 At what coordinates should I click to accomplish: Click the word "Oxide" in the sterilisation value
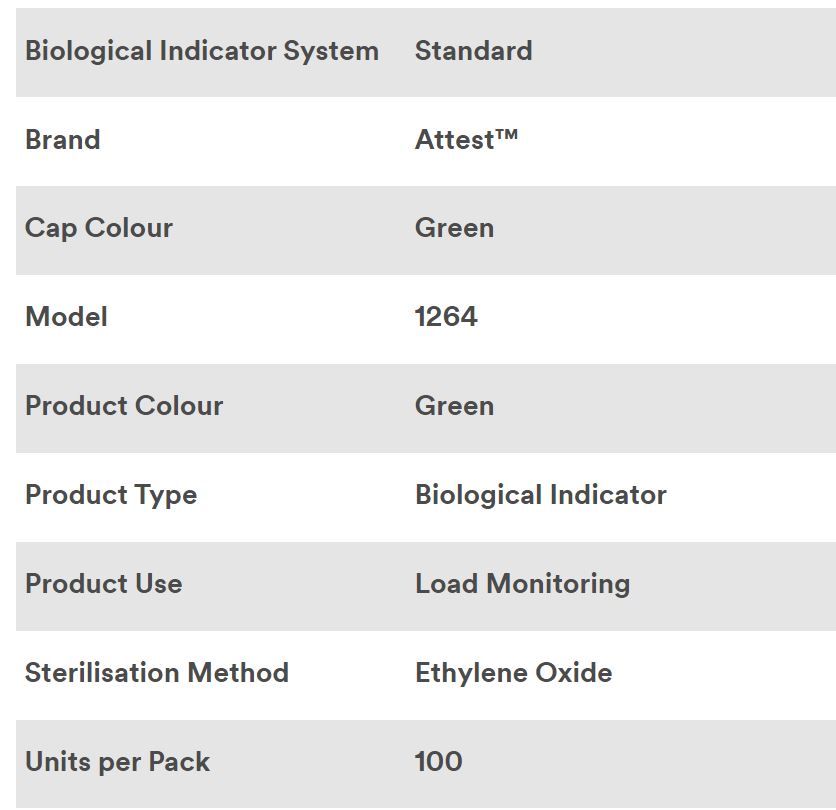pyautogui.click(x=574, y=673)
